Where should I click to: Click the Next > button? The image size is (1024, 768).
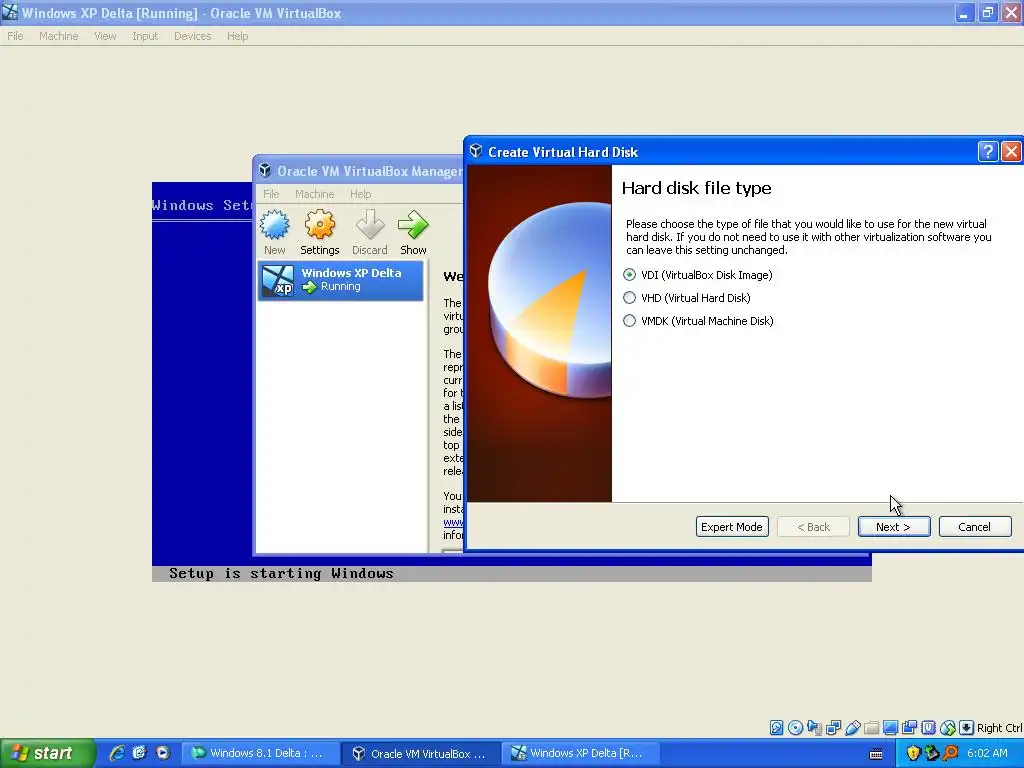(893, 527)
